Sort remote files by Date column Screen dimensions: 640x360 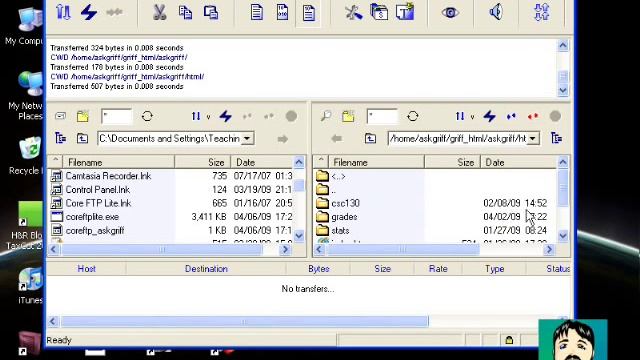tap(519, 162)
